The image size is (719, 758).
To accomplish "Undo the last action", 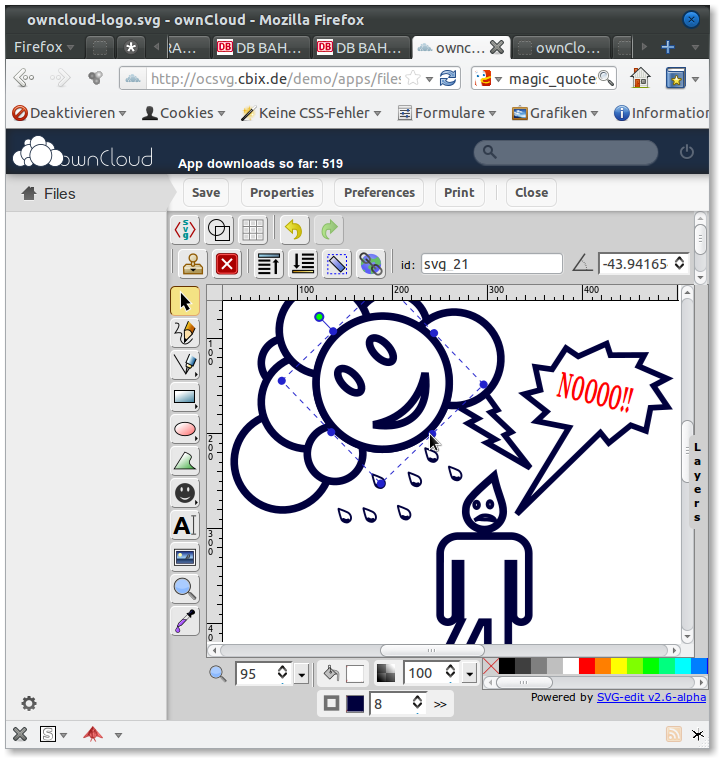I will click(x=294, y=230).
